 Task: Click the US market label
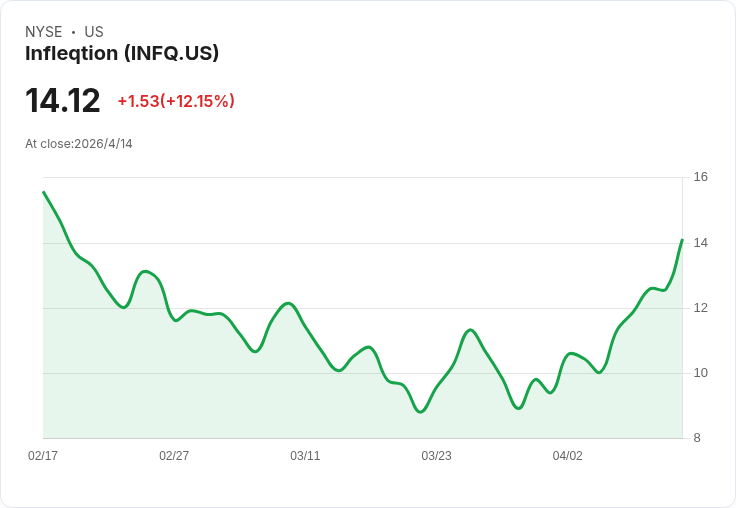click(94, 32)
